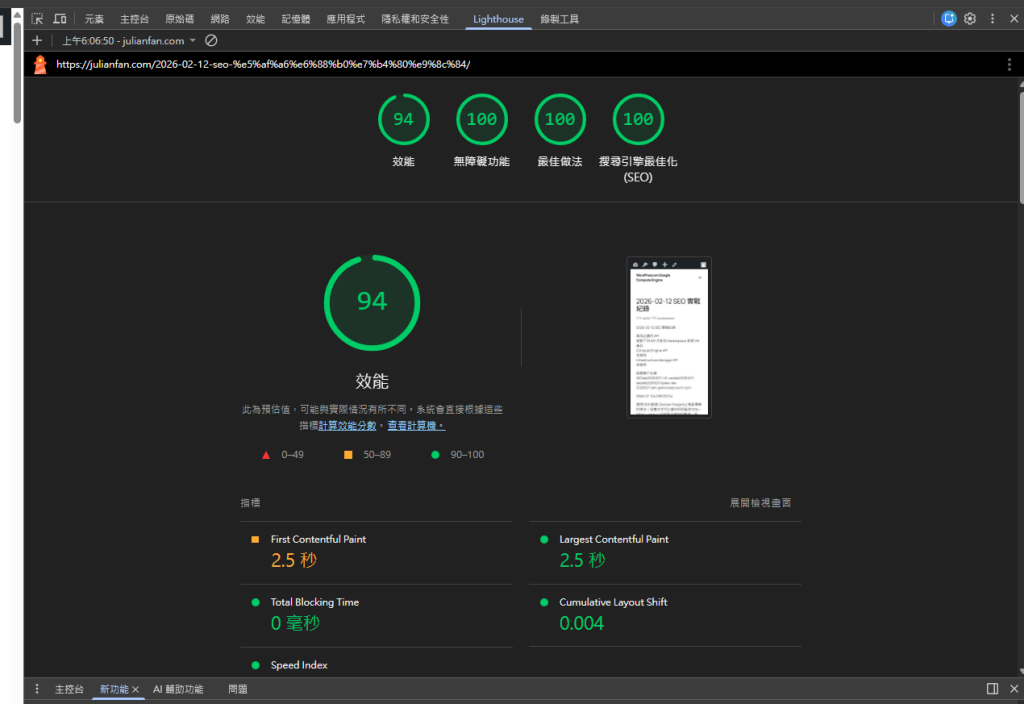Click the SEO score gauge showing 100
The height and width of the screenshot is (704, 1024).
pyautogui.click(x=638, y=120)
